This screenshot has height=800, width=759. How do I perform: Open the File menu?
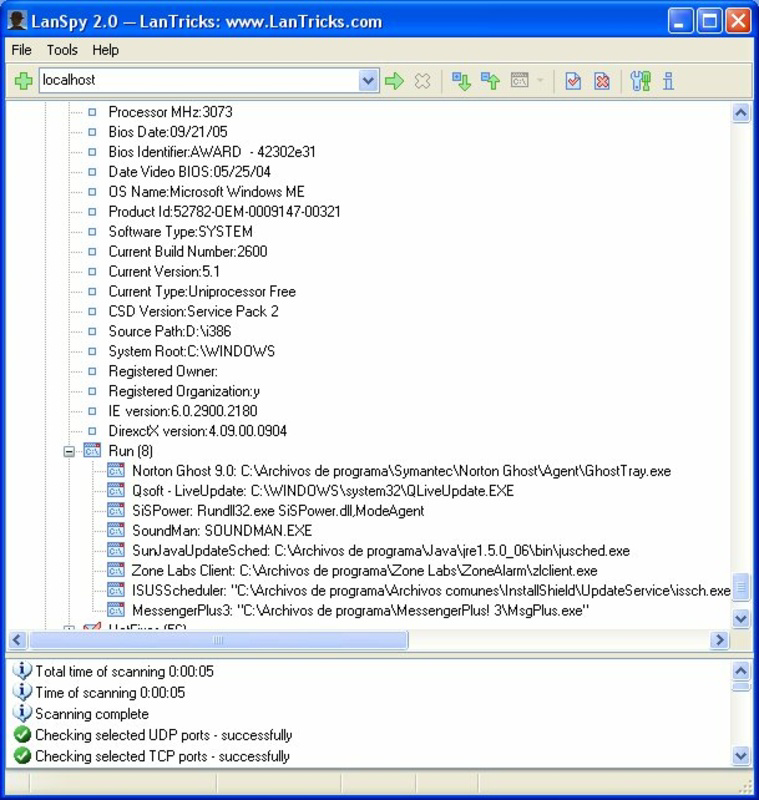21,50
